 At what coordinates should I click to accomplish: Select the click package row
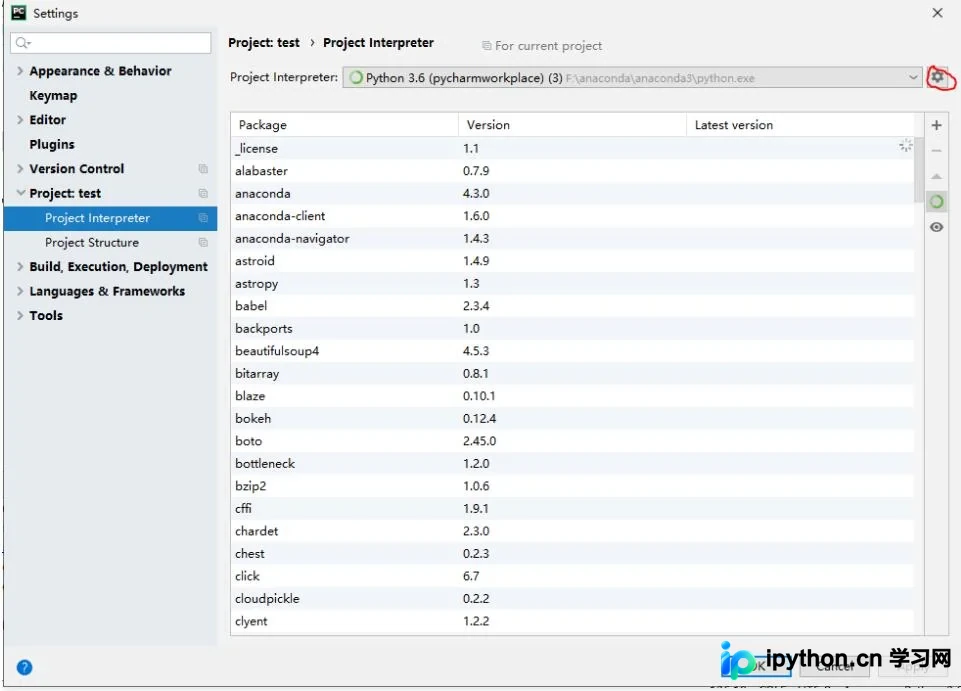click(572, 576)
